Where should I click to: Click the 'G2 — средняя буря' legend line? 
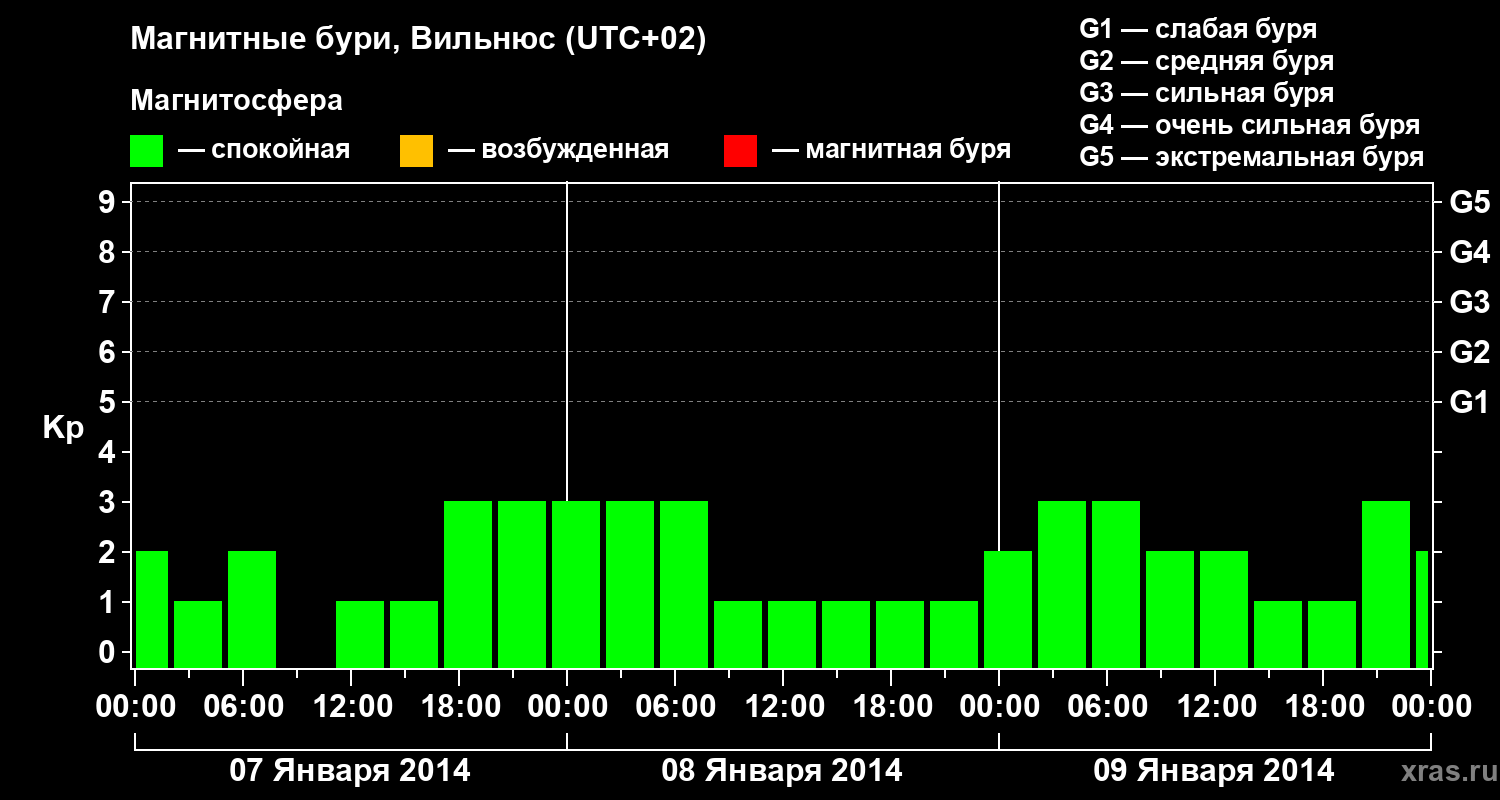pyautogui.click(x=1206, y=61)
